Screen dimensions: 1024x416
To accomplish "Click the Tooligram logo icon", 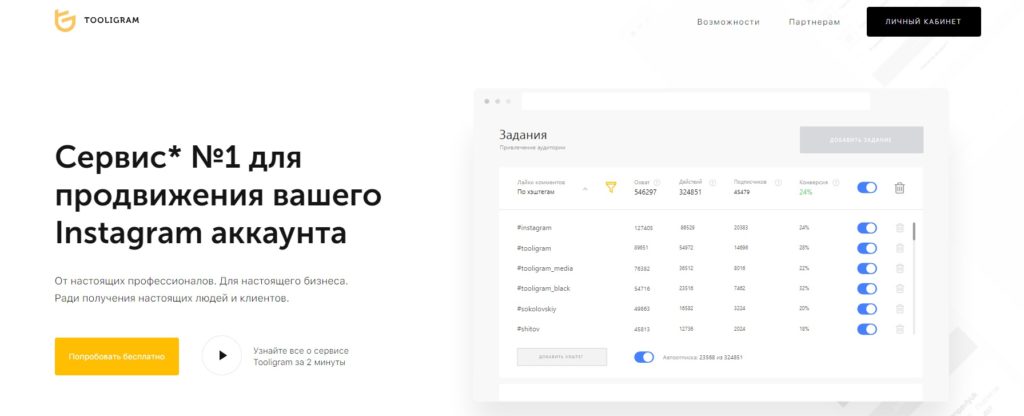I will (x=65, y=20).
